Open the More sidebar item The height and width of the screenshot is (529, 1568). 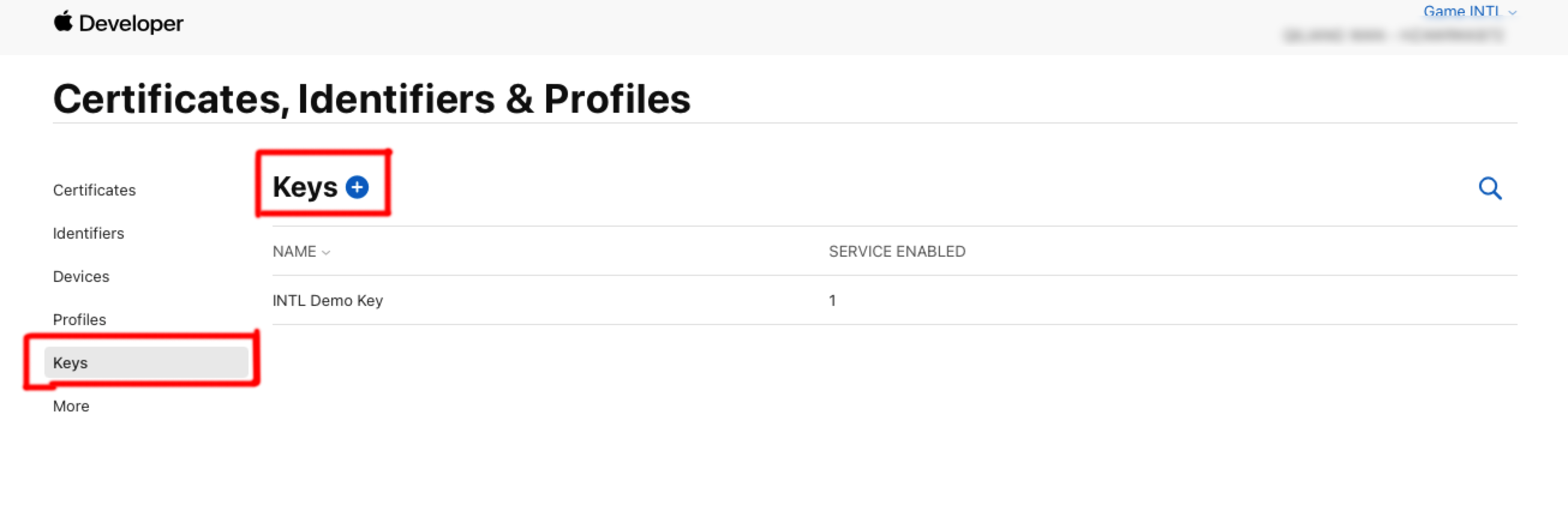coord(71,406)
